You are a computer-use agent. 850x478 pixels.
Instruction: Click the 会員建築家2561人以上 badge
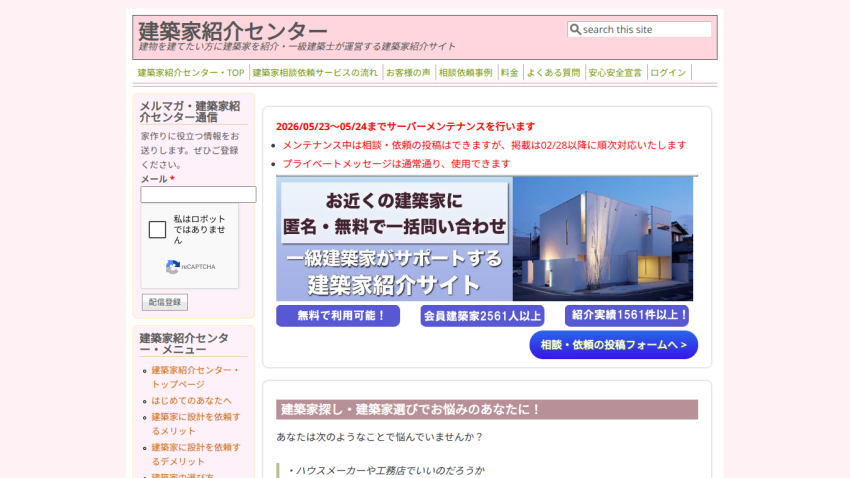click(x=482, y=315)
